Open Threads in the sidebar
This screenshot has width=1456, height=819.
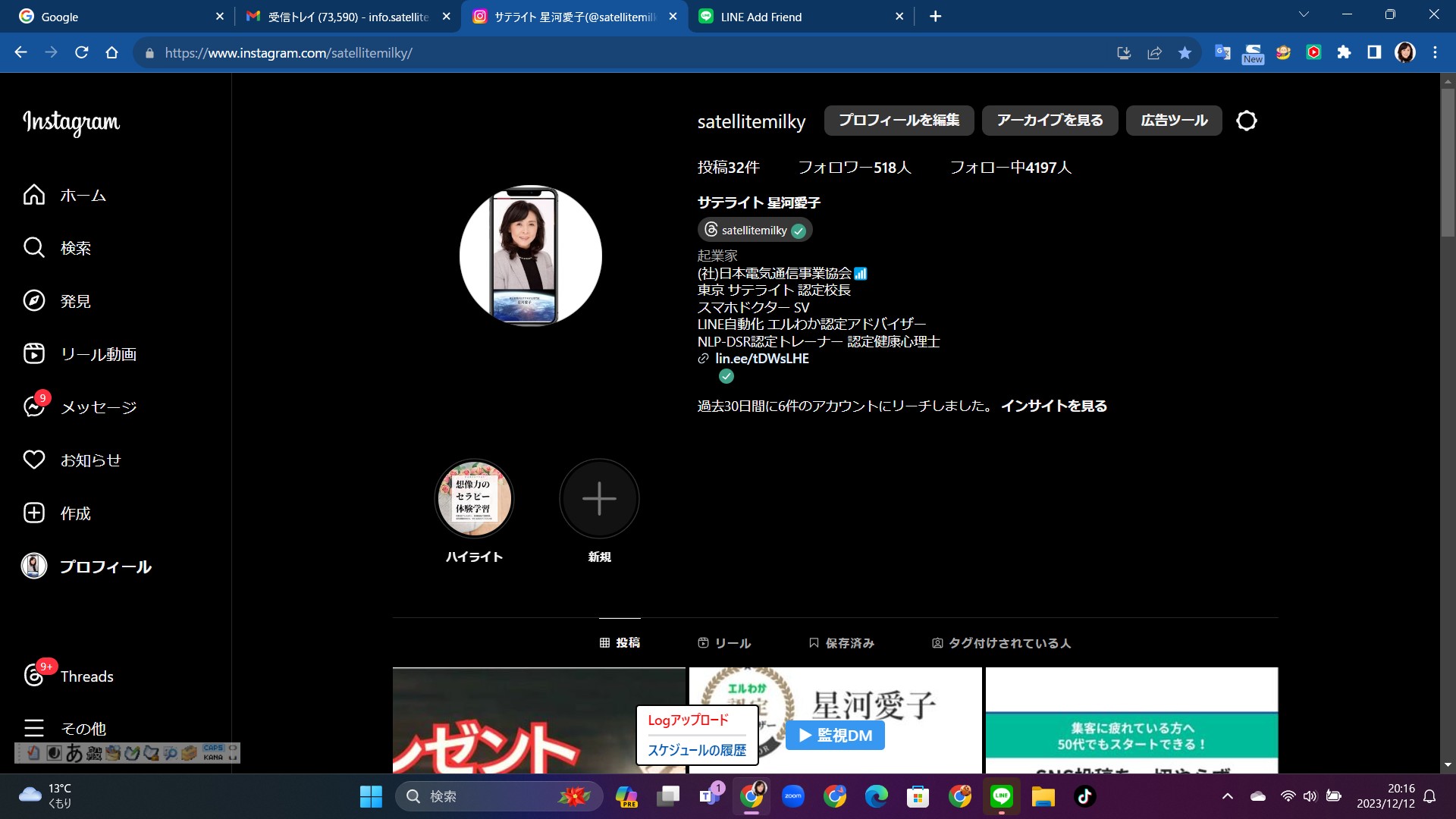coord(68,676)
